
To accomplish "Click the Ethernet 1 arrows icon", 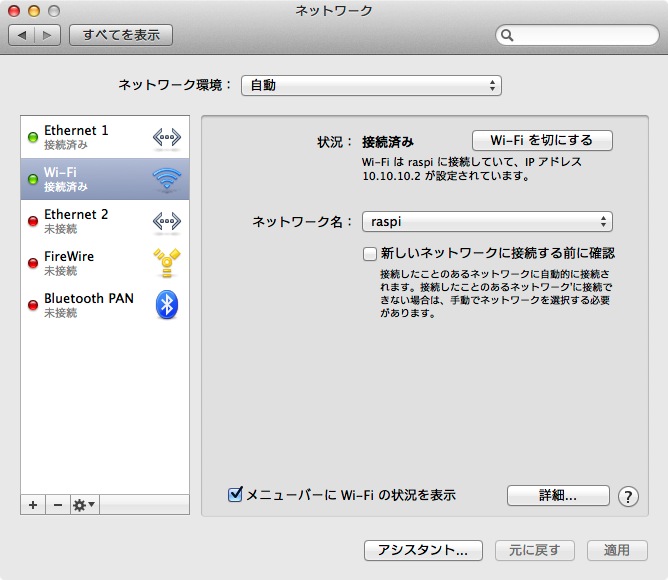I will [x=167, y=137].
